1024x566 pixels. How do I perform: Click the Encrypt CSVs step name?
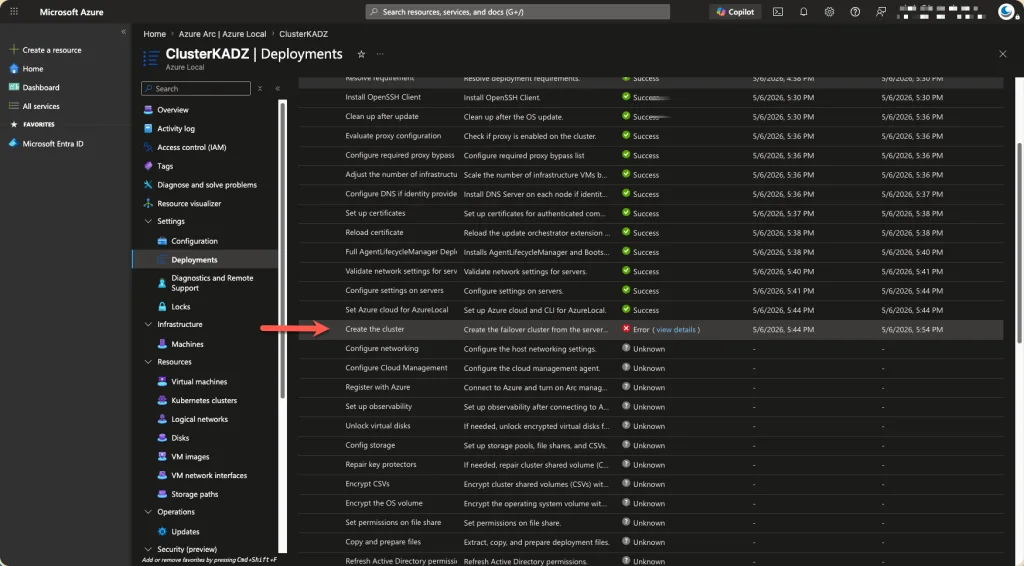(x=367, y=484)
